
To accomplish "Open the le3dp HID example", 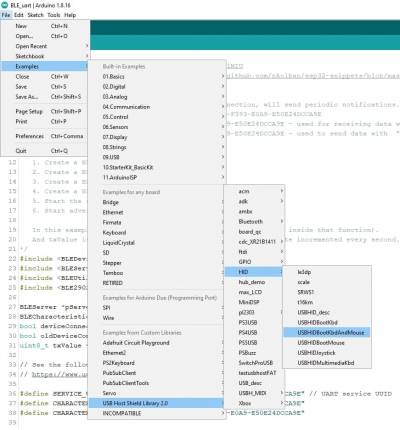I will [x=327, y=272].
